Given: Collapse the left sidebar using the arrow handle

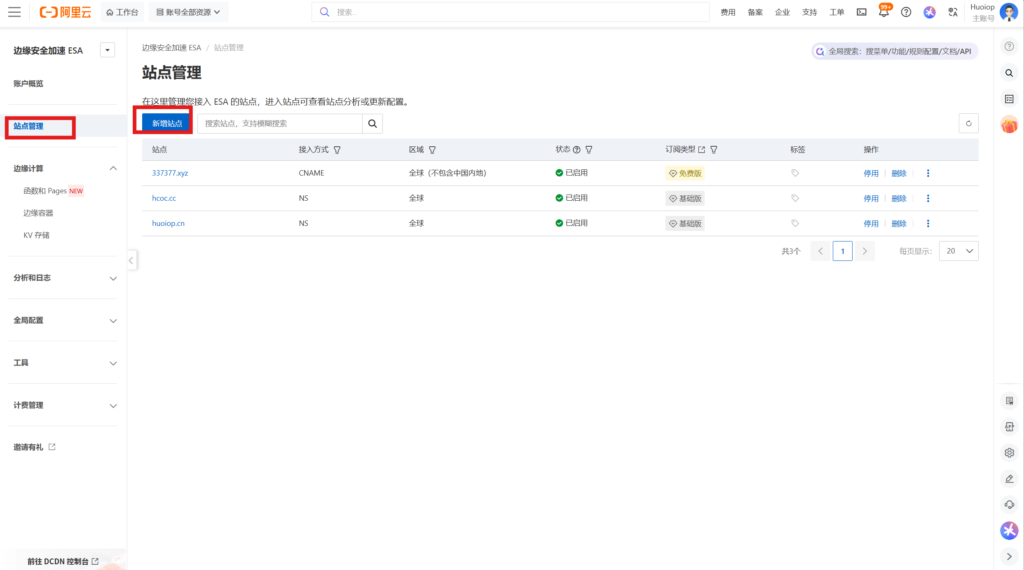Looking at the screenshot, I should [132, 260].
